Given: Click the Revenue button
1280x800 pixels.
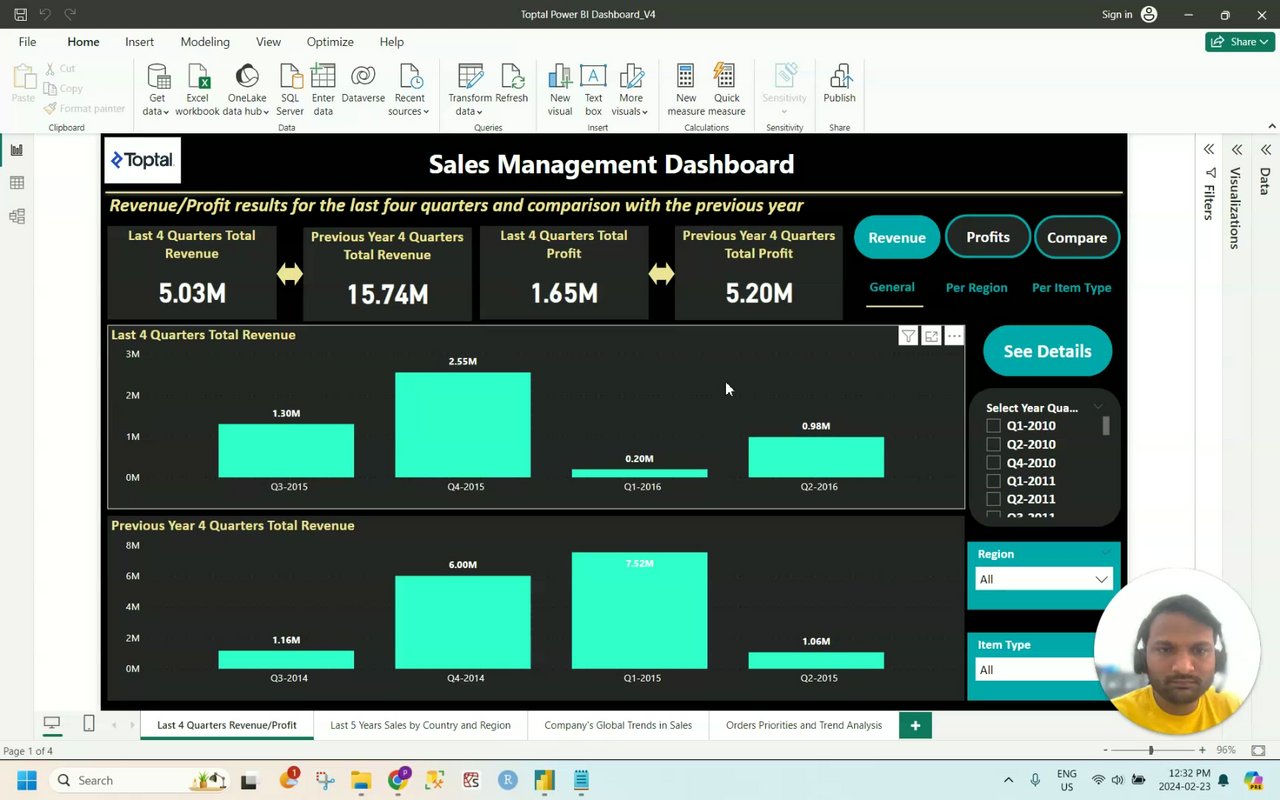Looking at the screenshot, I should click(x=897, y=238).
